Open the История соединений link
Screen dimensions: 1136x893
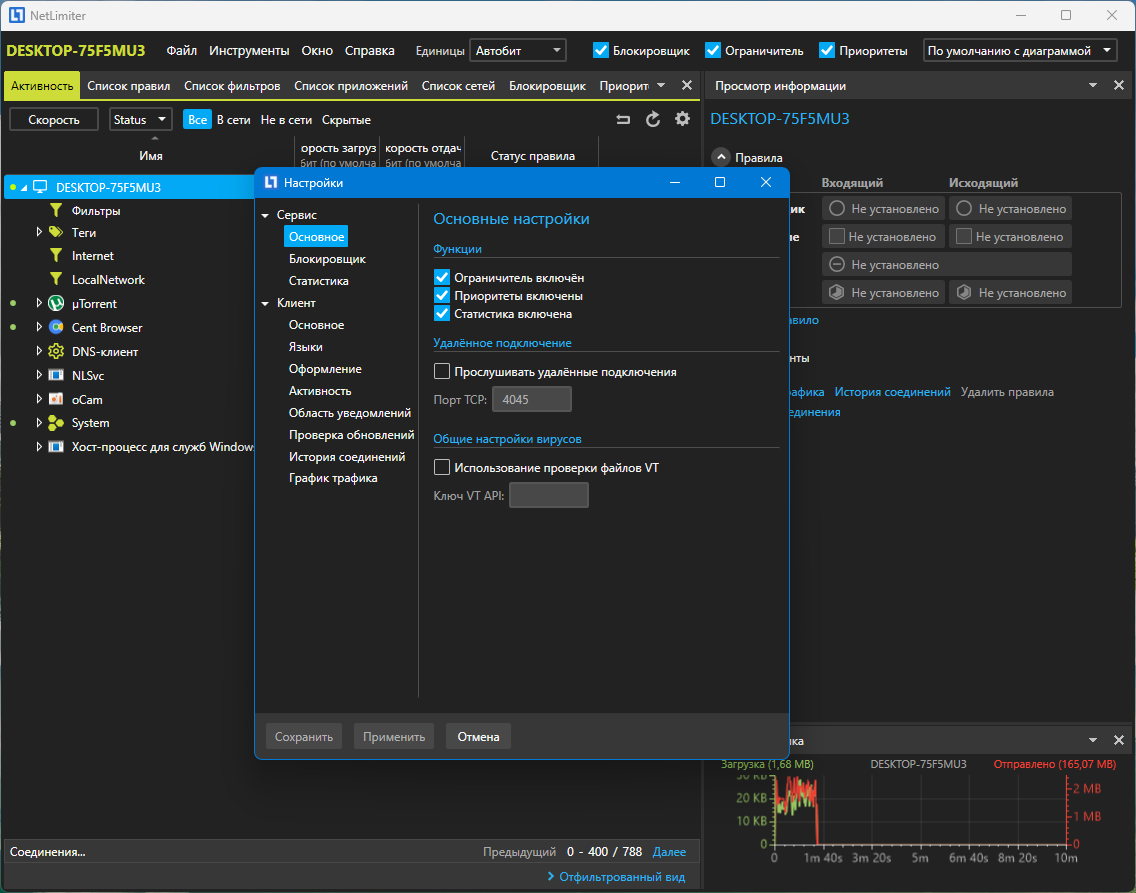(x=892, y=392)
